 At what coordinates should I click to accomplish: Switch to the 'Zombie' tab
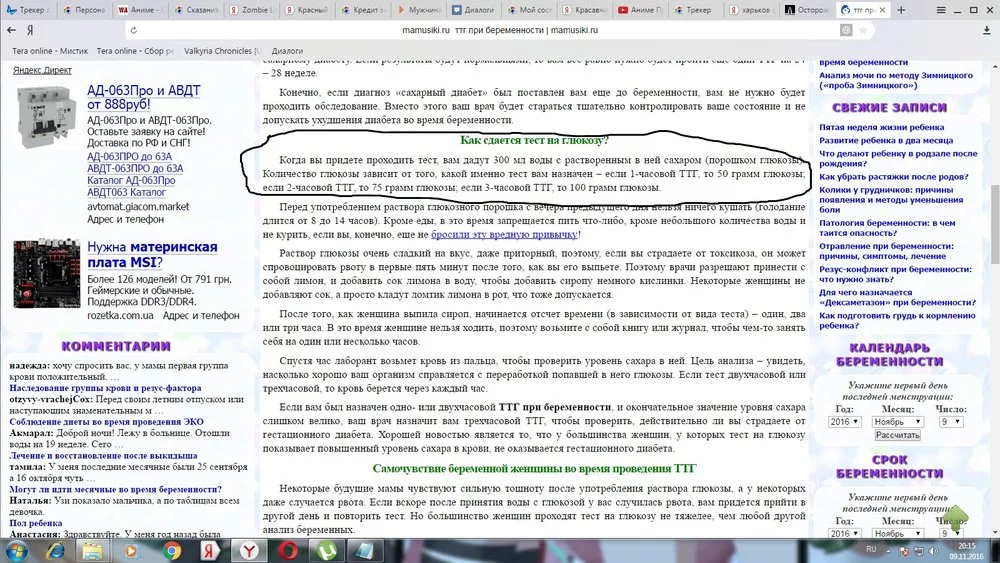(251, 10)
